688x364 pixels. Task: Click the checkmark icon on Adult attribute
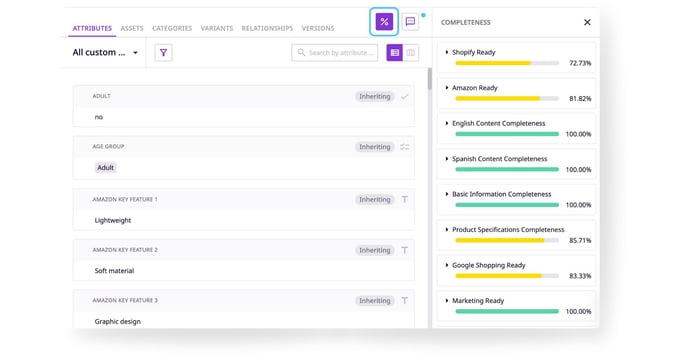pyautogui.click(x=405, y=96)
